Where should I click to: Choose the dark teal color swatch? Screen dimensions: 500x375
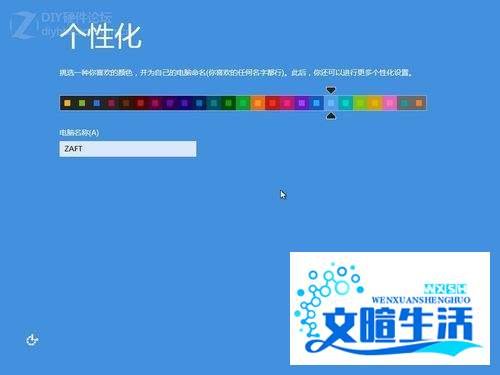tap(214, 103)
